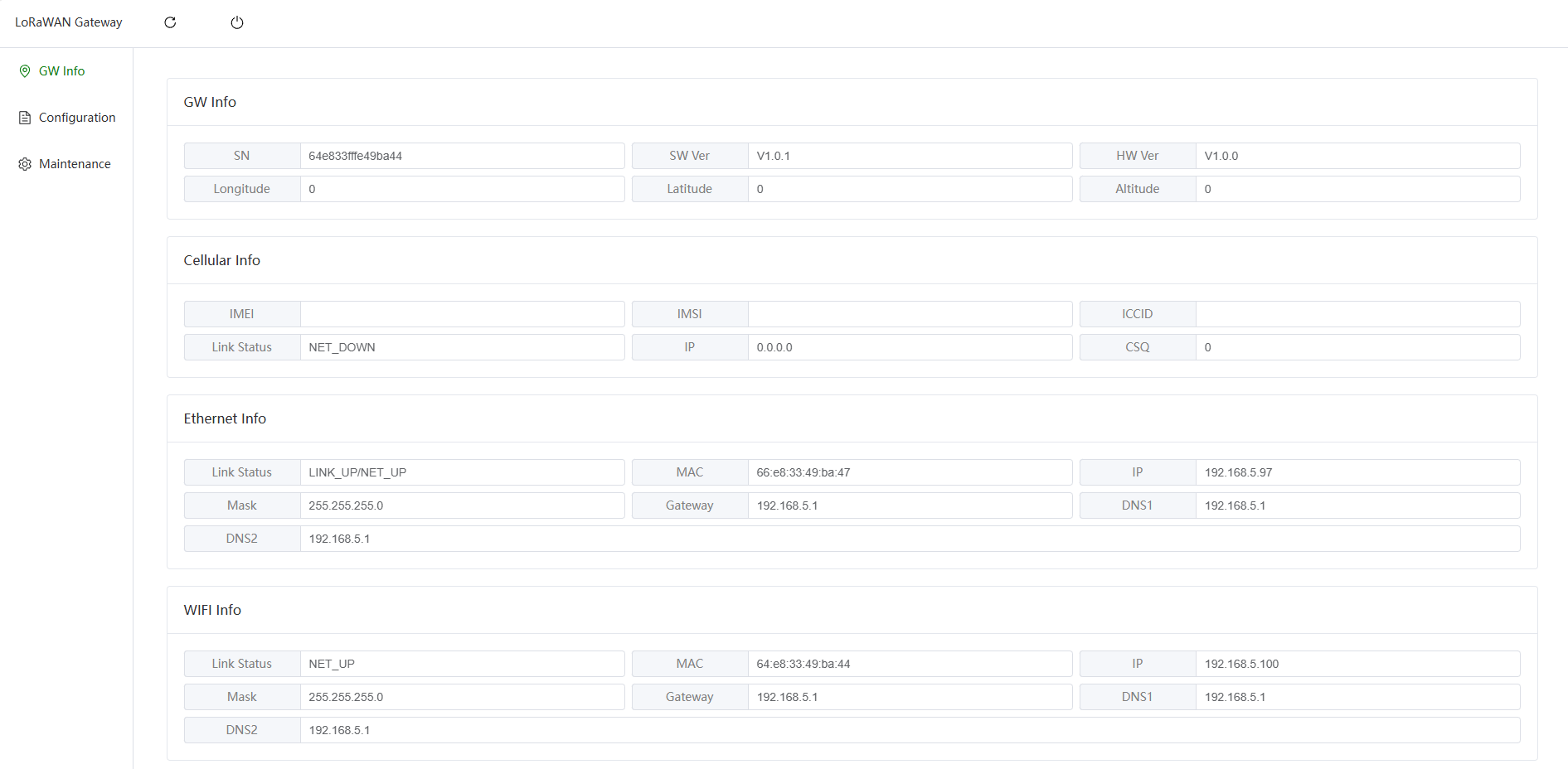Click the CSQ value field
The height and width of the screenshot is (769, 1568).
[1357, 347]
